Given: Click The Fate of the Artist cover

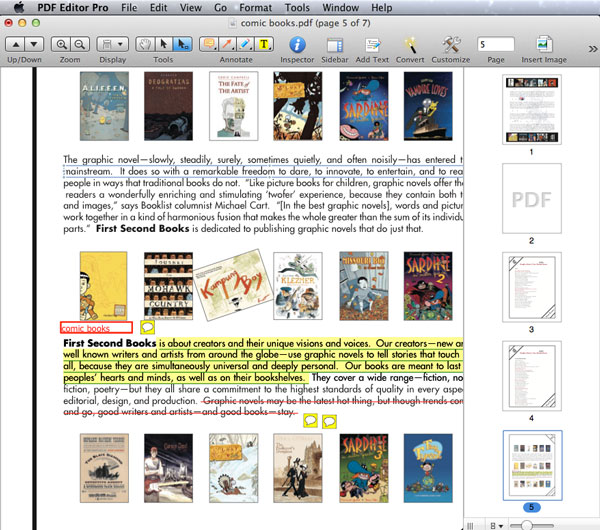Looking at the screenshot, I should [234, 106].
